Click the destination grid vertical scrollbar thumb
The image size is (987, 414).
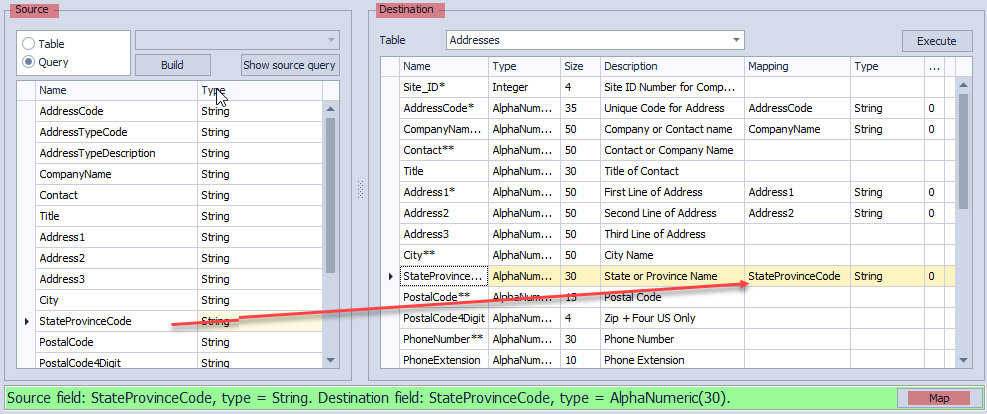(963, 151)
